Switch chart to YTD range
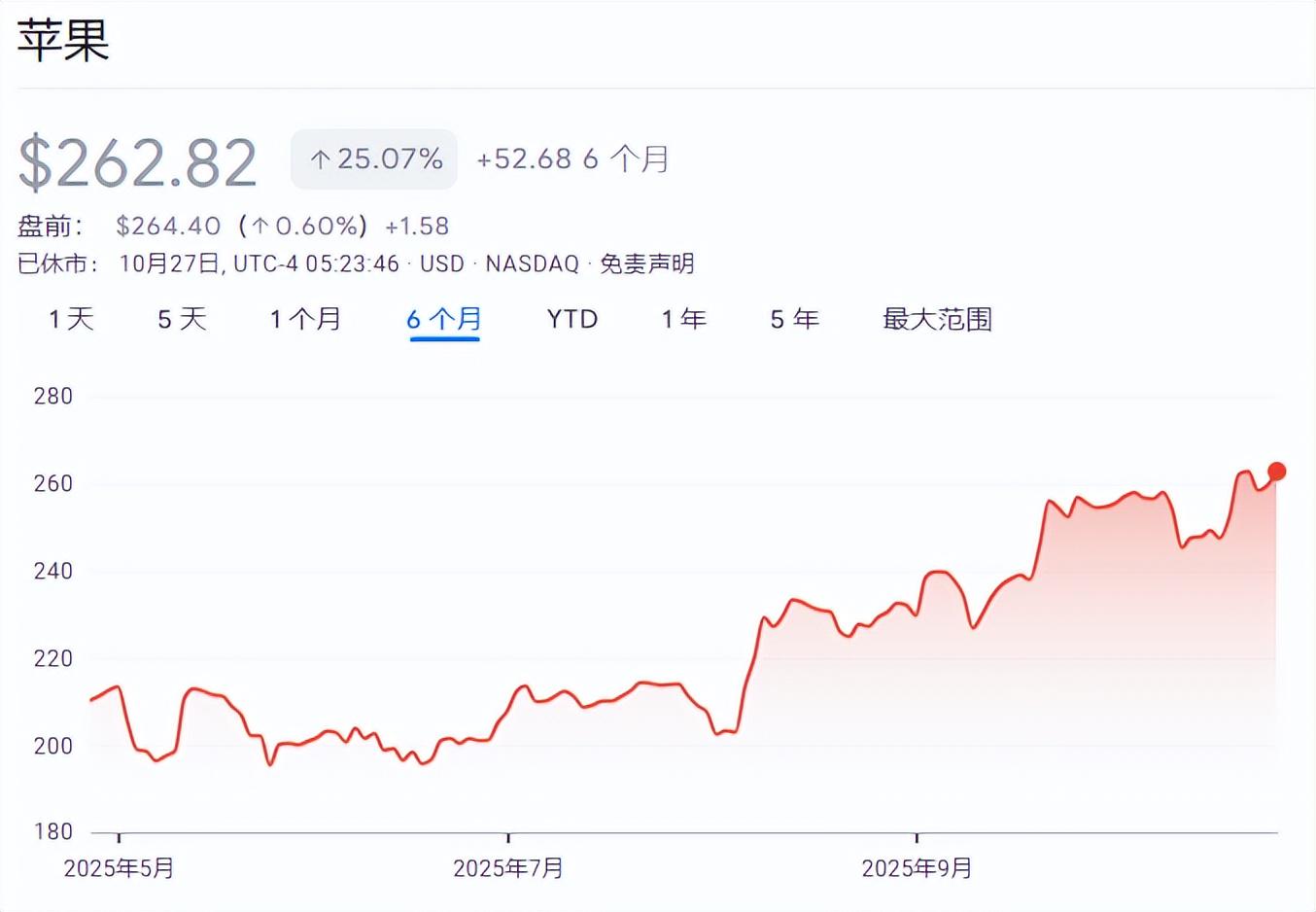Image resolution: width=1316 pixels, height=912 pixels. click(571, 319)
